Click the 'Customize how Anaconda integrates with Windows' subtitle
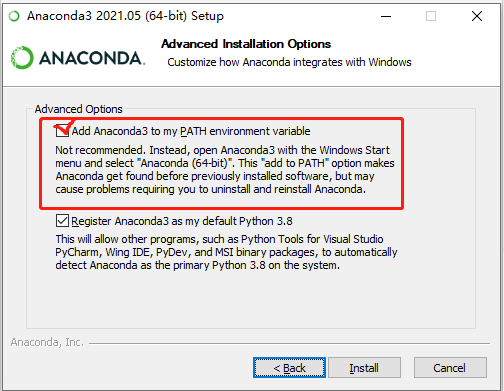504x391 pixels. click(289, 62)
